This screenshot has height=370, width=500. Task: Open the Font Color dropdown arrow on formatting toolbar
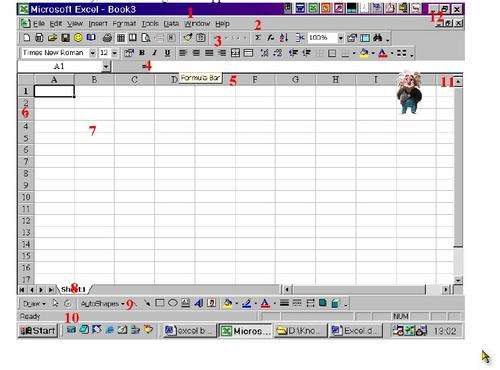(392, 53)
